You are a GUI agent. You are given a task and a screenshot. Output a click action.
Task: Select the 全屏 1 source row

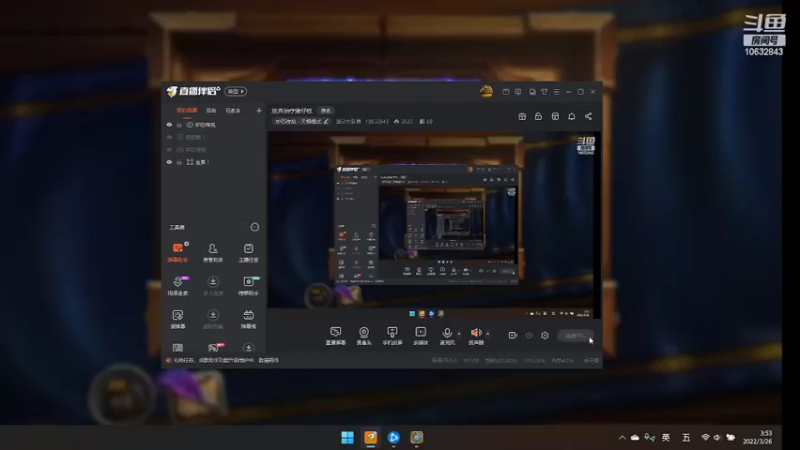click(213, 162)
